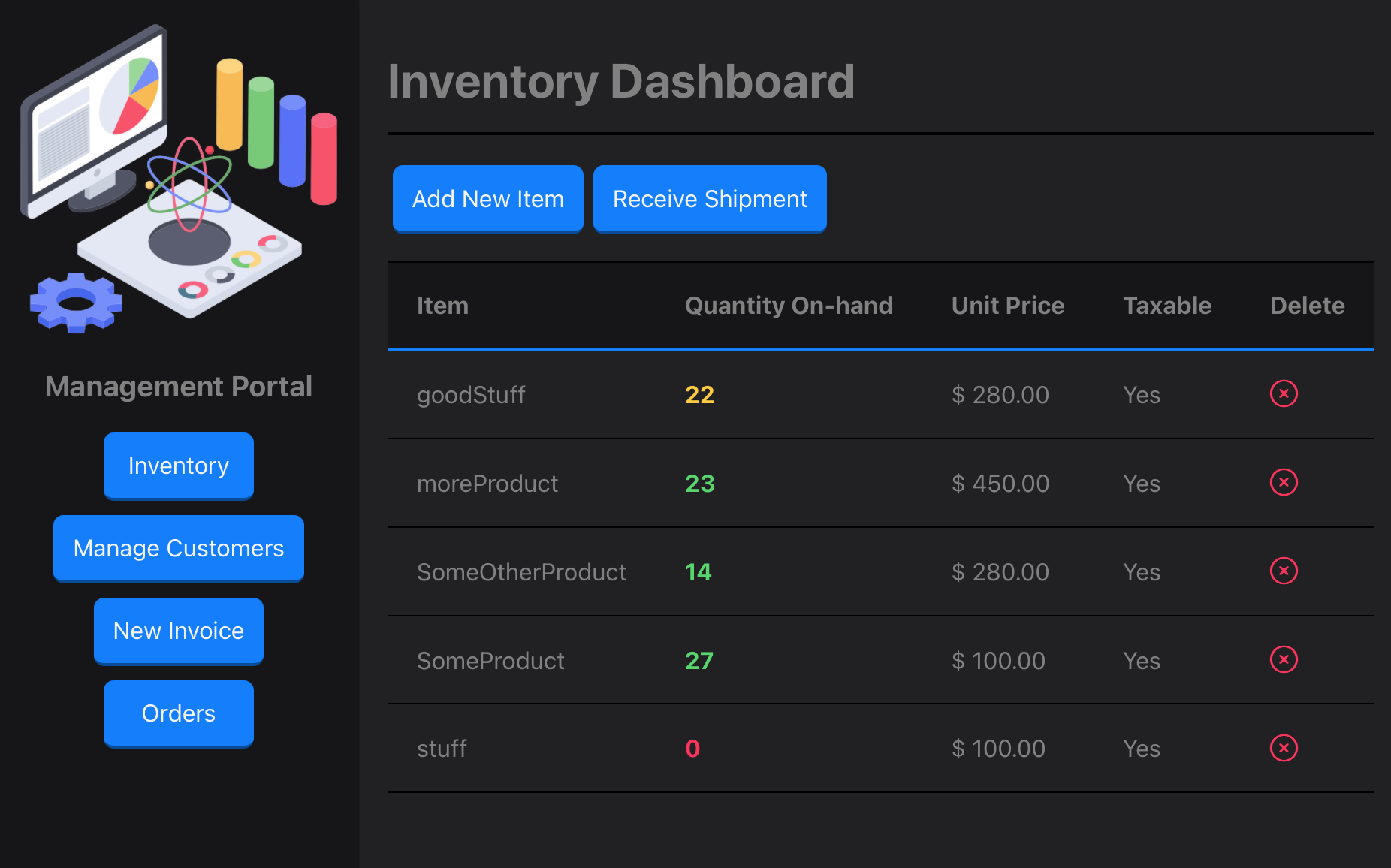This screenshot has height=868, width=1391.
Task: Sort the table by Item column
Action: (x=442, y=305)
